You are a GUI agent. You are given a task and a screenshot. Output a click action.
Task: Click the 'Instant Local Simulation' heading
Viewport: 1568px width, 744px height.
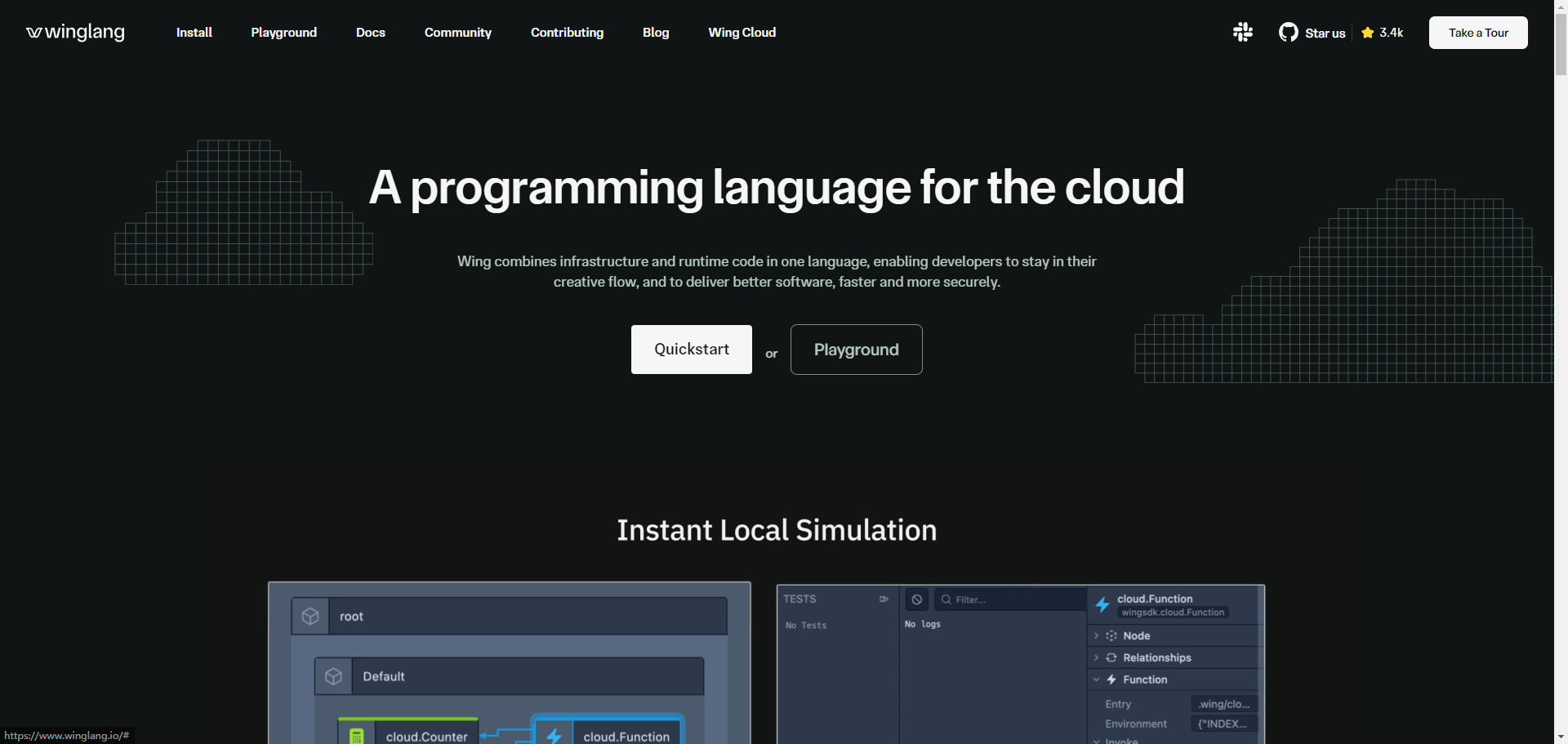tap(777, 531)
